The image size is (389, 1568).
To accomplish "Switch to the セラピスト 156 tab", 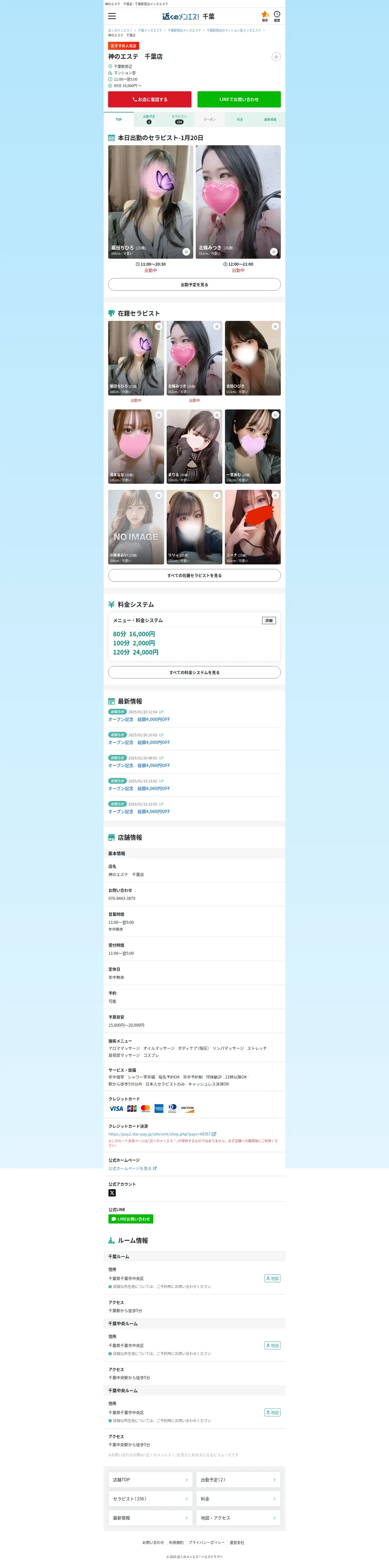I will (179, 119).
